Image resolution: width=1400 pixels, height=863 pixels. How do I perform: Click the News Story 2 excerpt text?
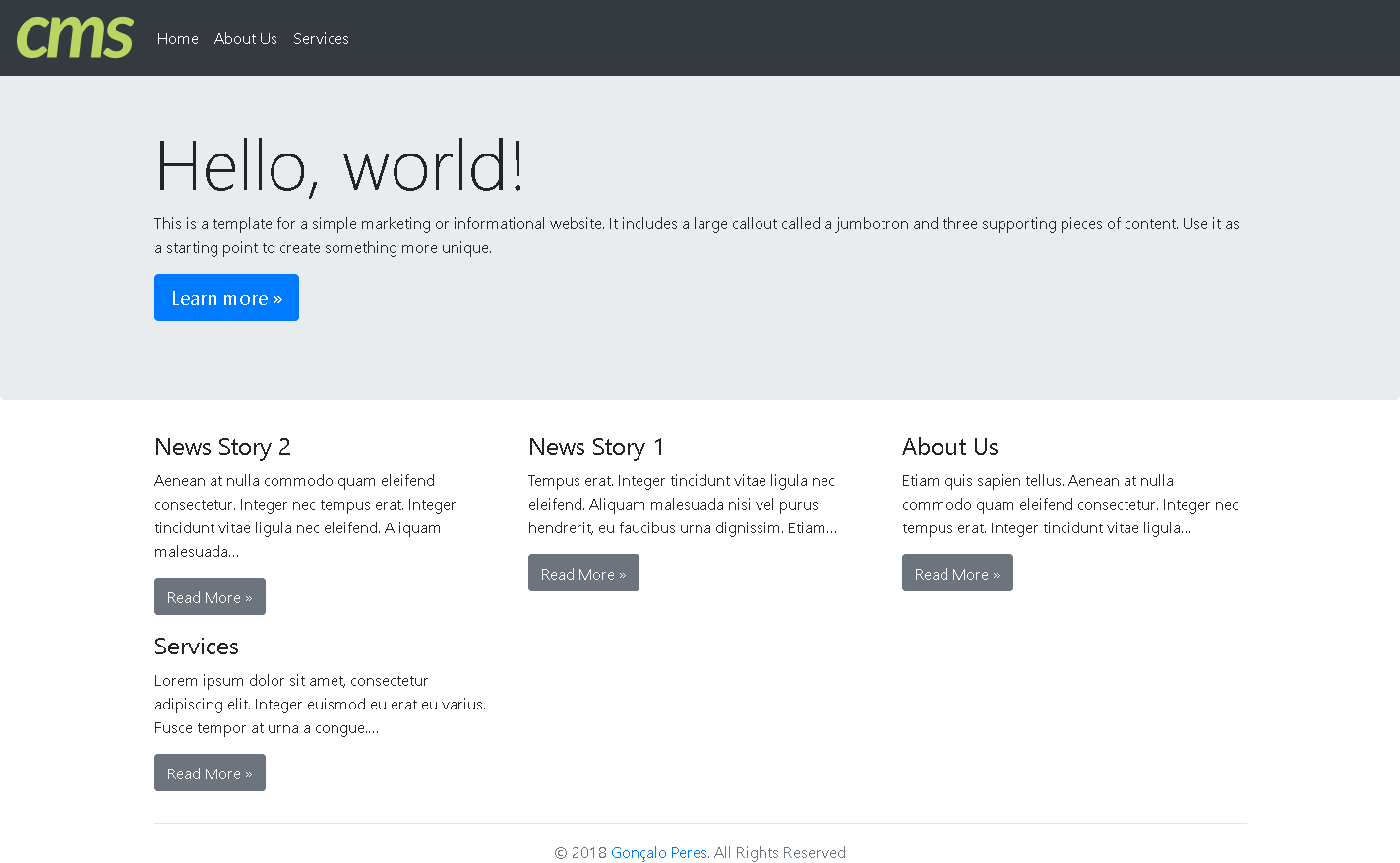pos(305,517)
